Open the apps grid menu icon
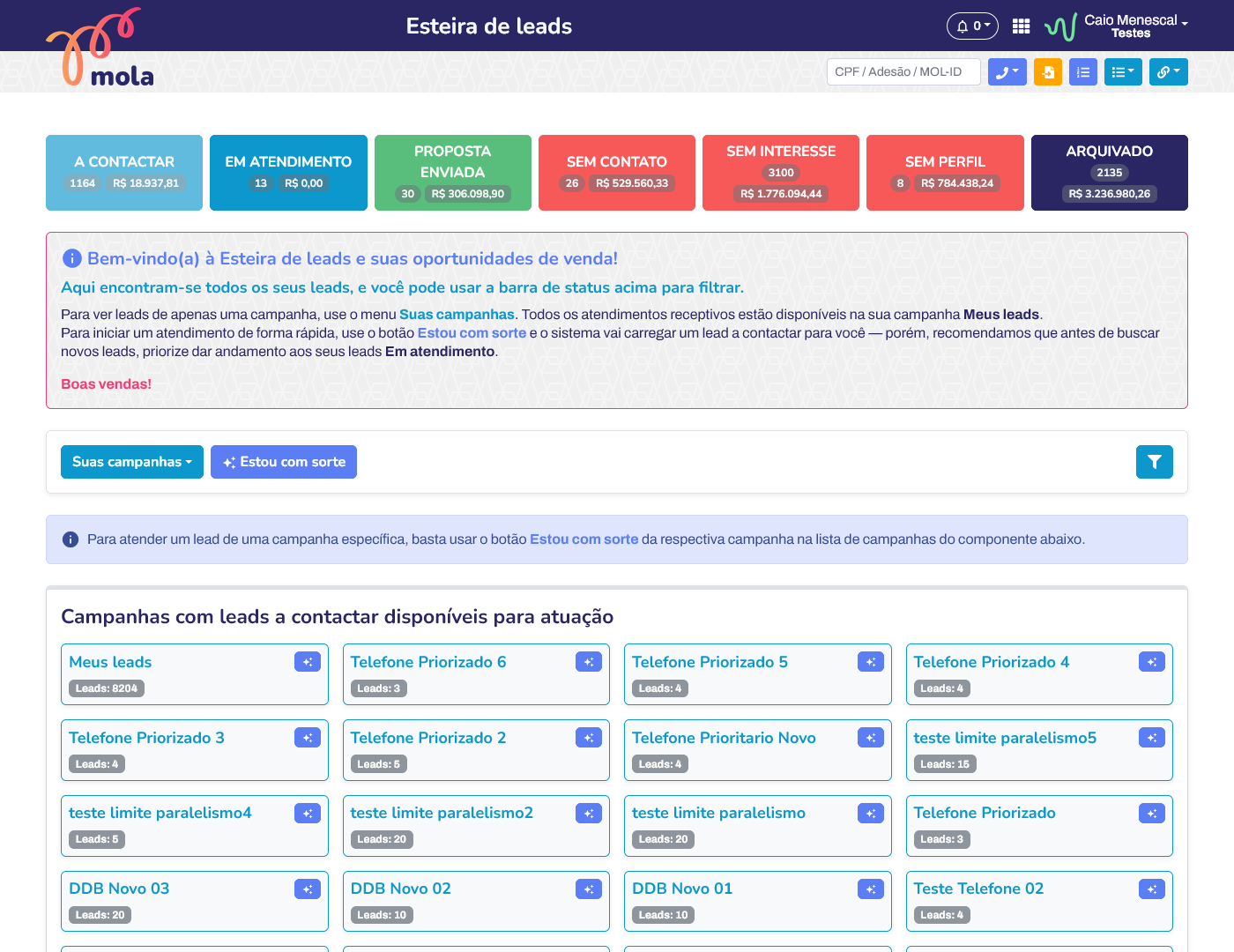 click(1021, 26)
